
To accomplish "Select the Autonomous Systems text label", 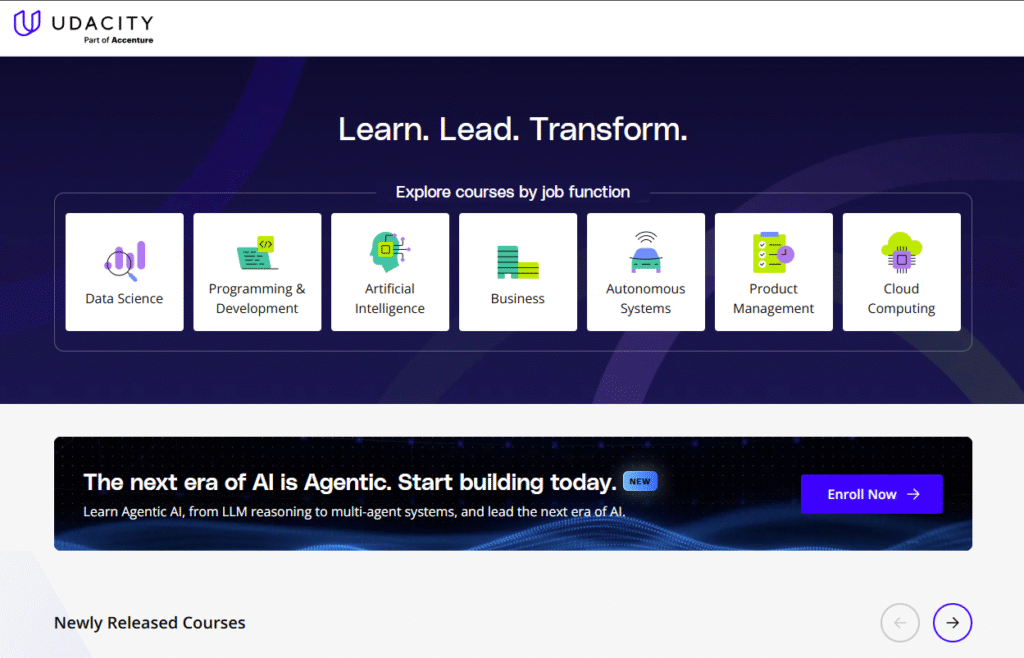I will tap(646, 299).
